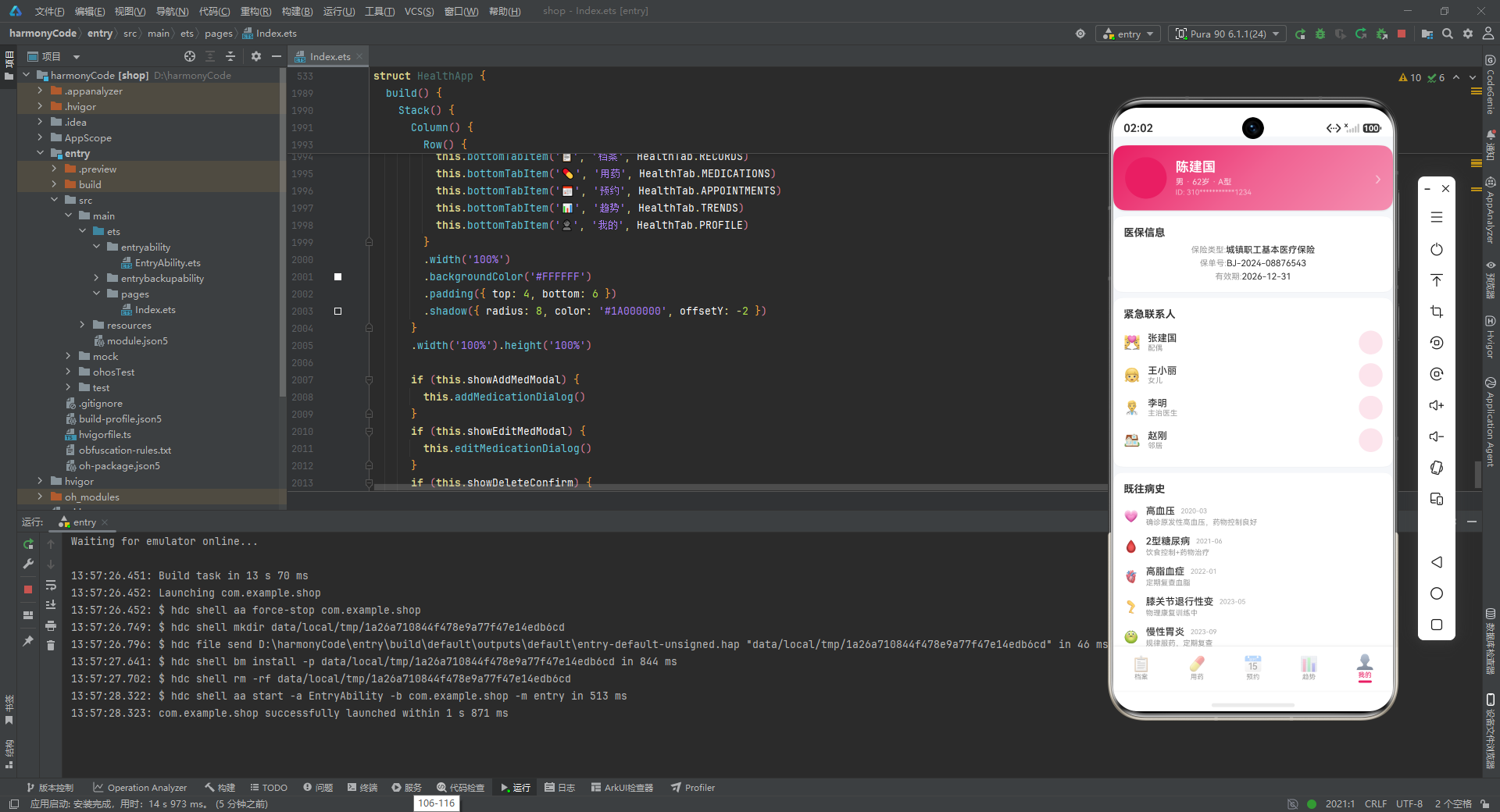Open entry run configuration dropdown
Viewport: 1500px width, 812px height.
click(x=1128, y=34)
